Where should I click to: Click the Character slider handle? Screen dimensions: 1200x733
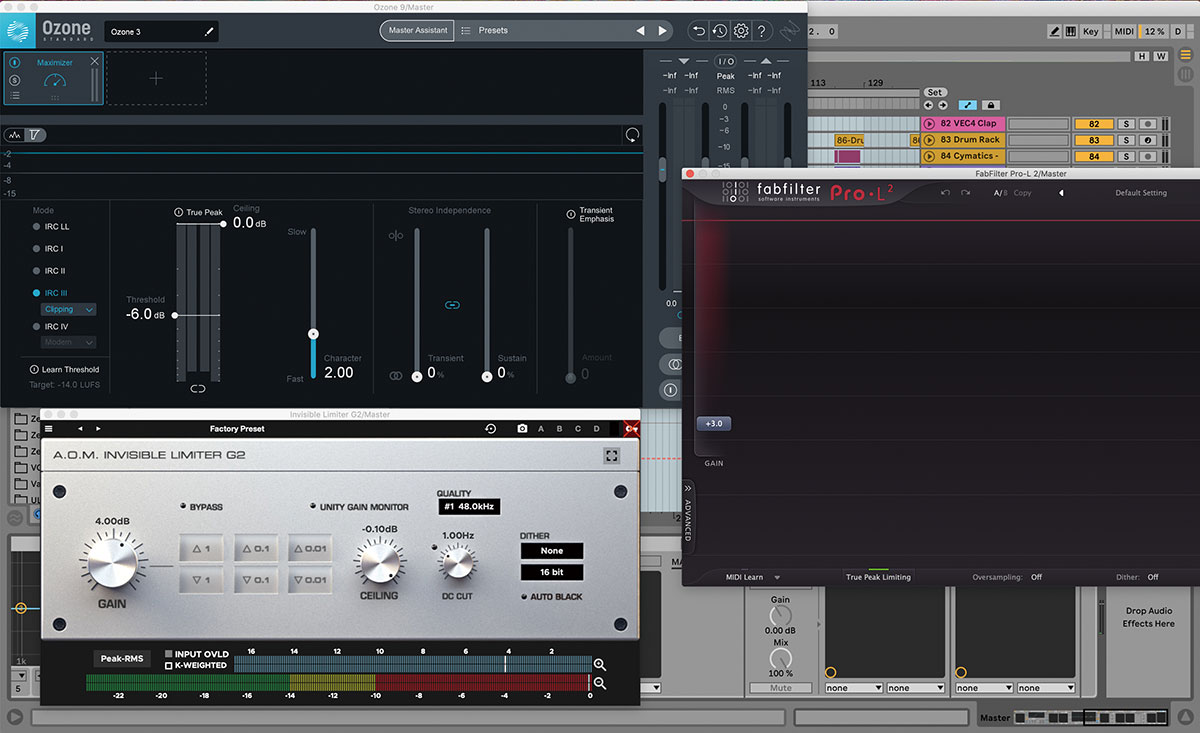pos(313,334)
